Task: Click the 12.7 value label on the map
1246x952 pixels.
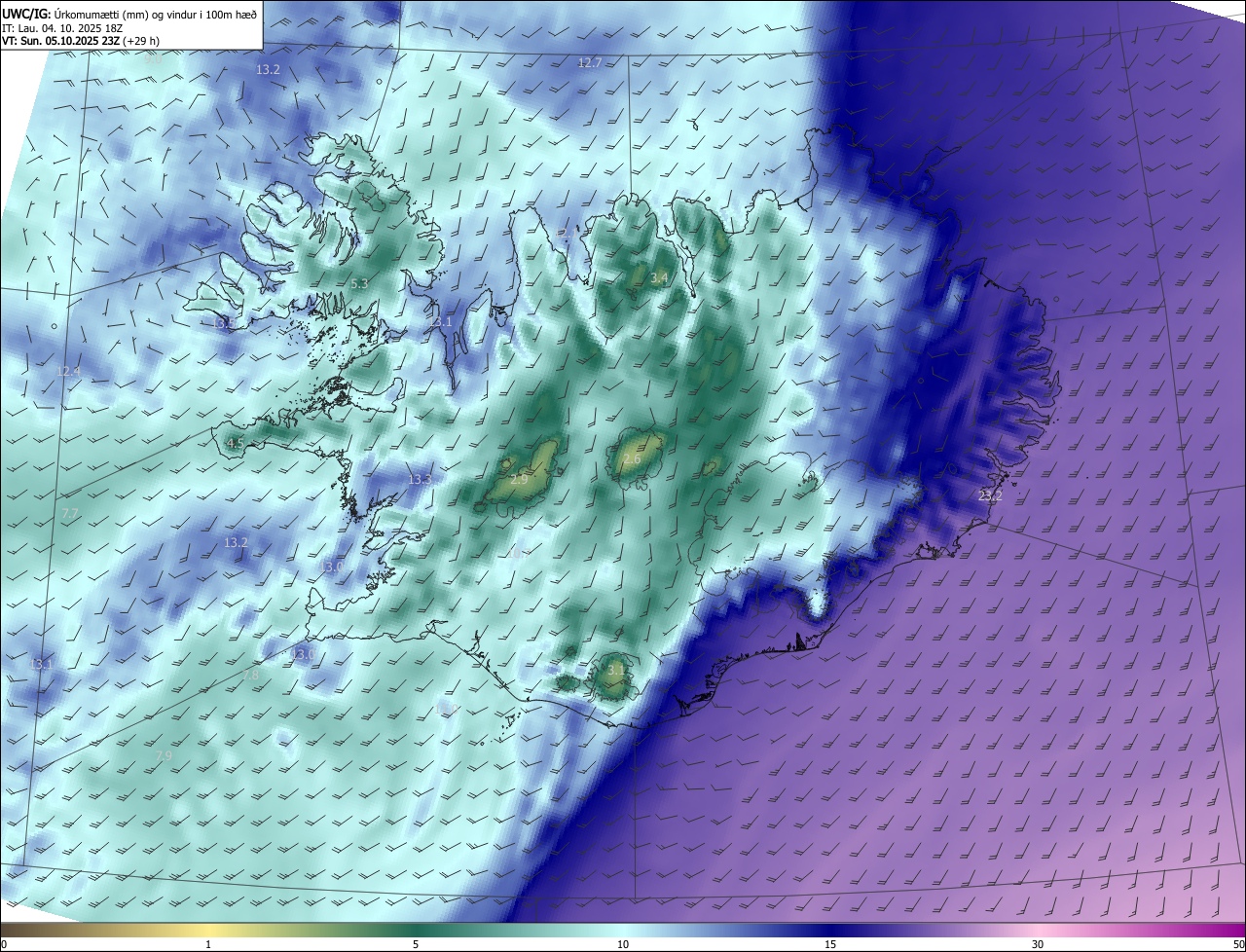Action: click(590, 63)
